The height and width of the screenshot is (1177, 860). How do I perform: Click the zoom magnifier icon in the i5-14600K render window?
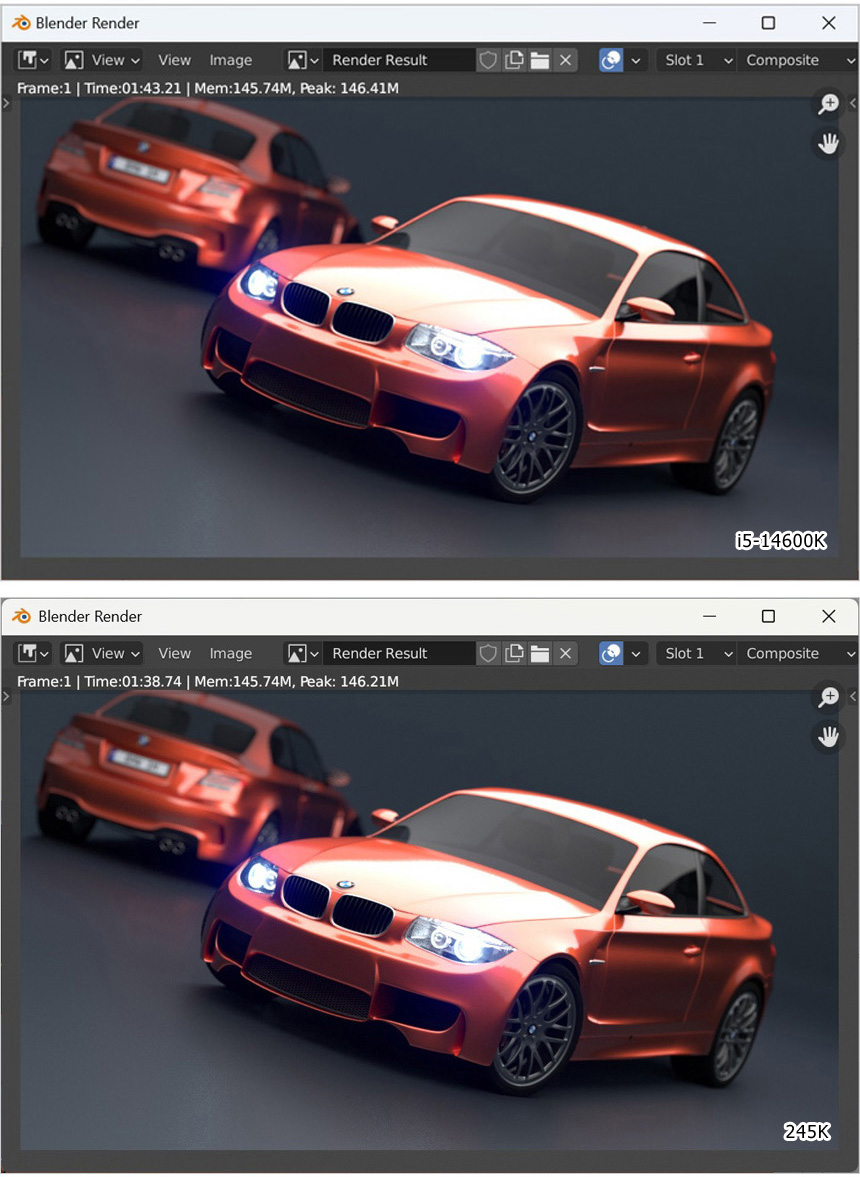coord(828,104)
